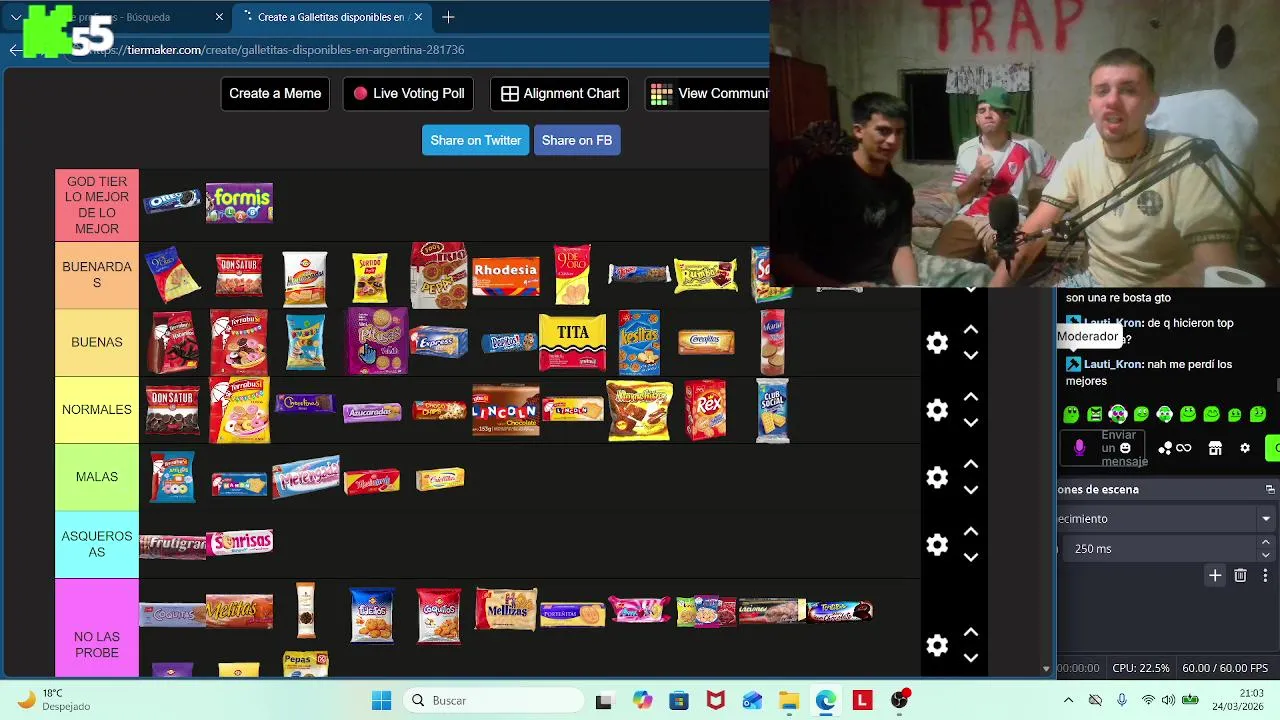Image resolution: width=1280 pixels, height=720 pixels.
Task: Move ASQUEROSAS row down with chevron
Action: [971, 557]
